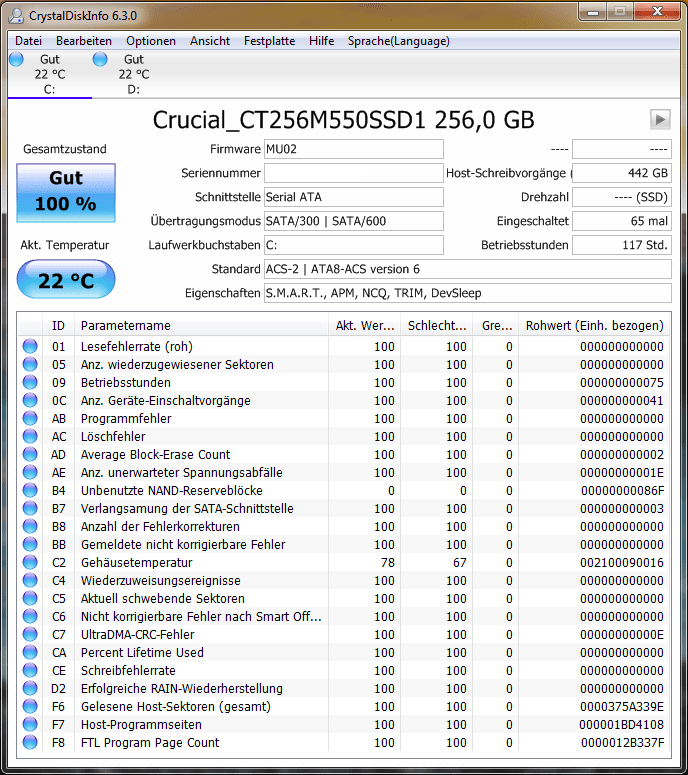Viewport: 688px width, 775px height.
Task: Select raw value 000001BD4108
Action: (622, 725)
